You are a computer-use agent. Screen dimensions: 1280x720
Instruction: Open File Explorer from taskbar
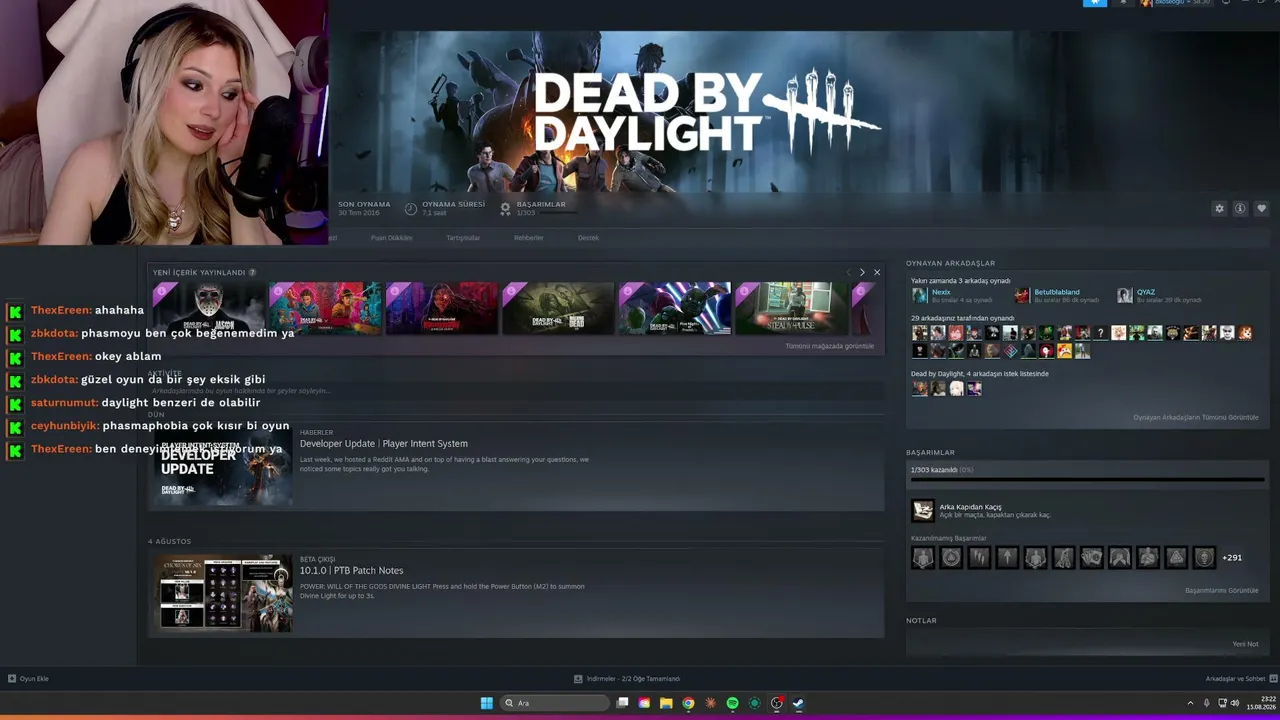tap(666, 703)
